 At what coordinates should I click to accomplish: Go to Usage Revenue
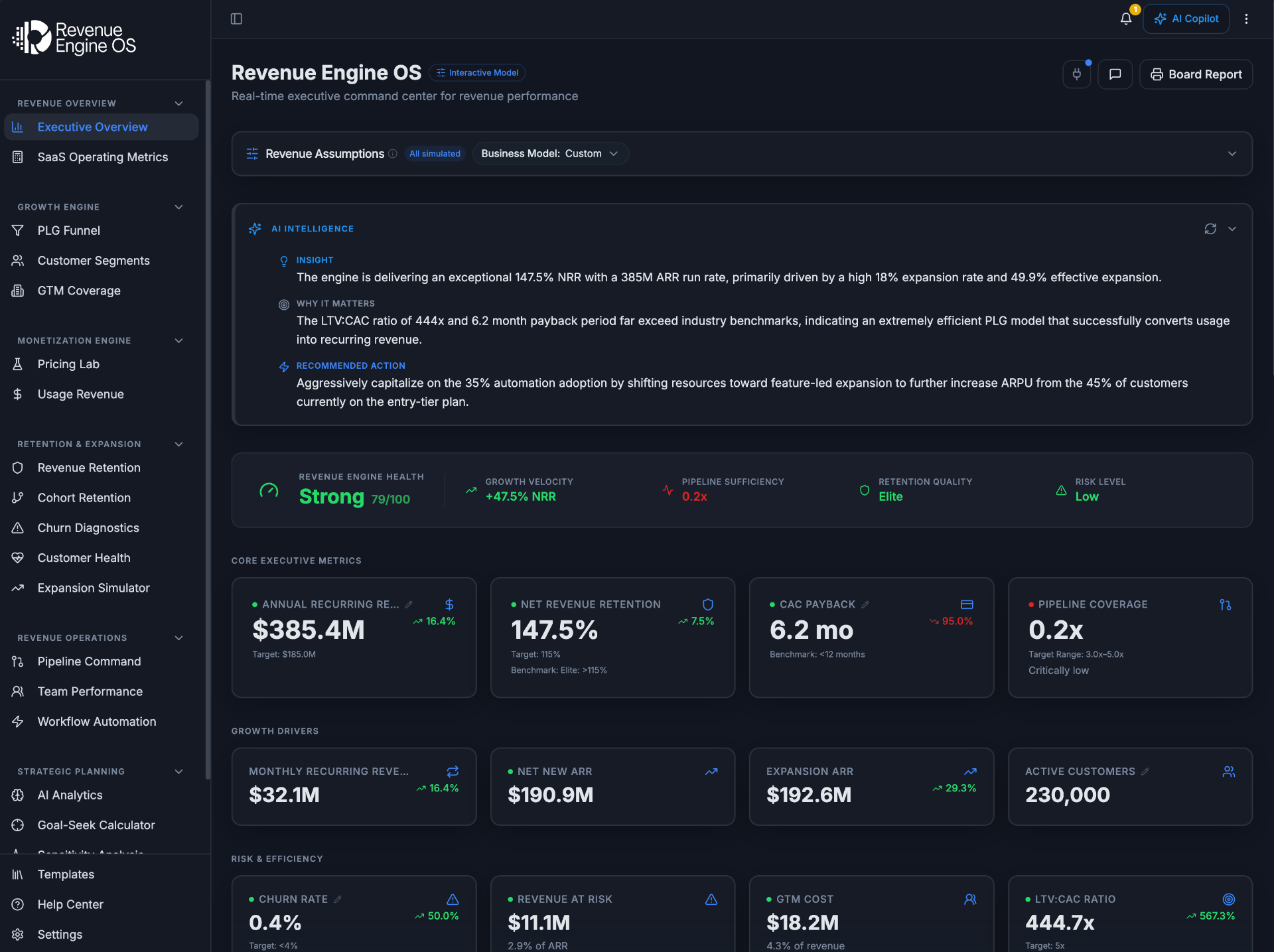click(x=102, y=394)
